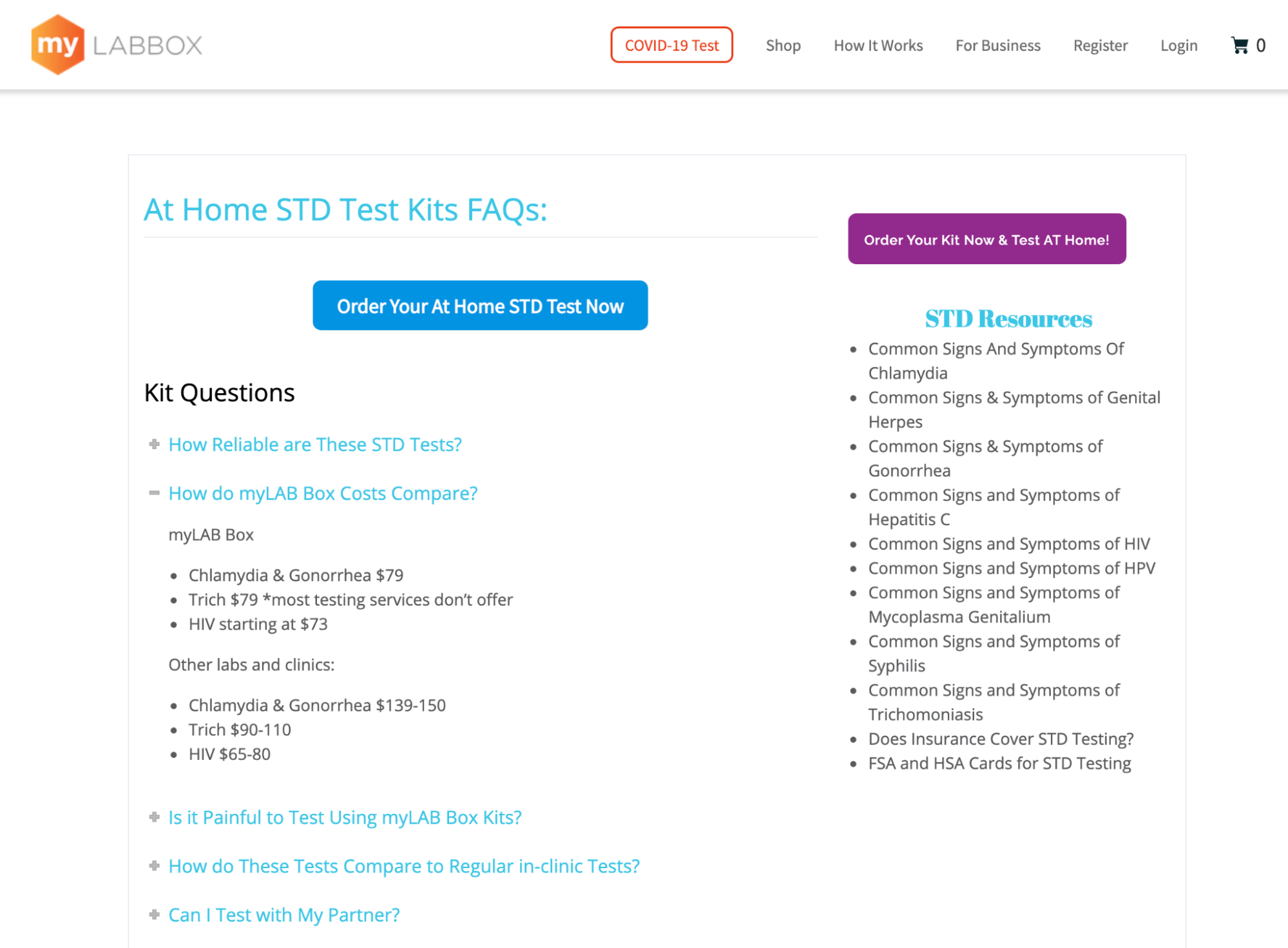Click the plus icon next to Is it Painful
The width and height of the screenshot is (1288, 948).
155,816
